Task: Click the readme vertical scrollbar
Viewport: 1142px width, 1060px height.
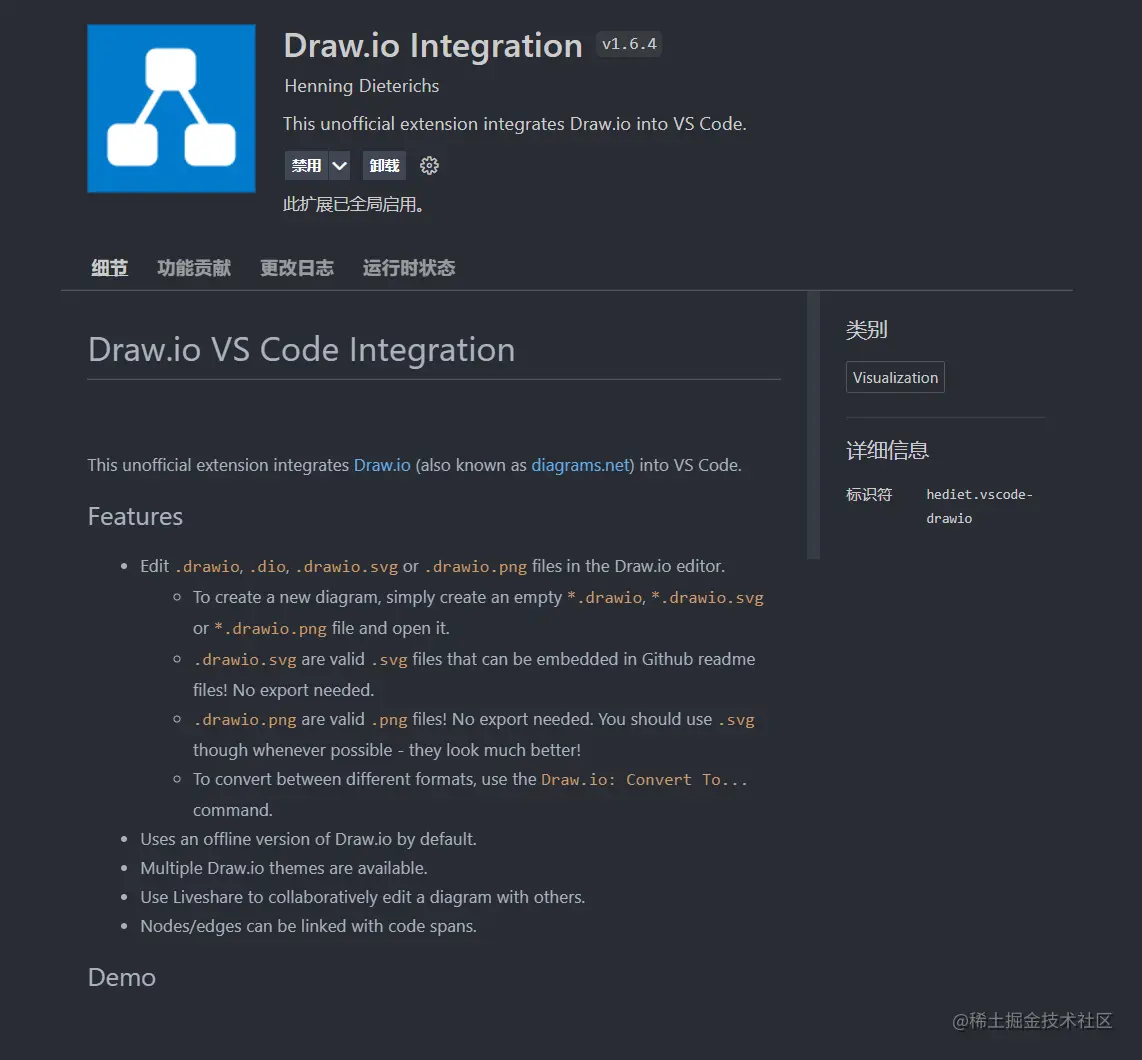Action: pos(814,425)
